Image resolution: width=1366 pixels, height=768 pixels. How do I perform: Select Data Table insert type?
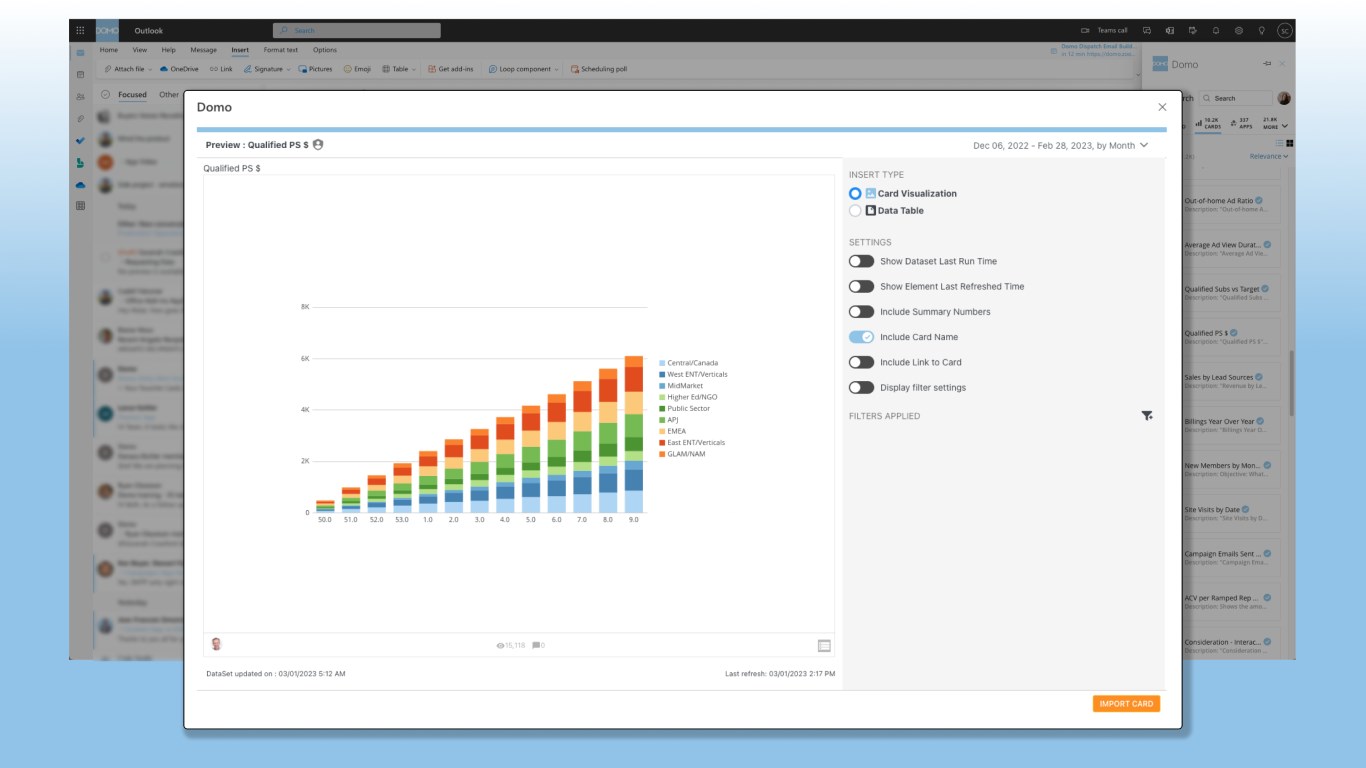pyautogui.click(x=855, y=211)
